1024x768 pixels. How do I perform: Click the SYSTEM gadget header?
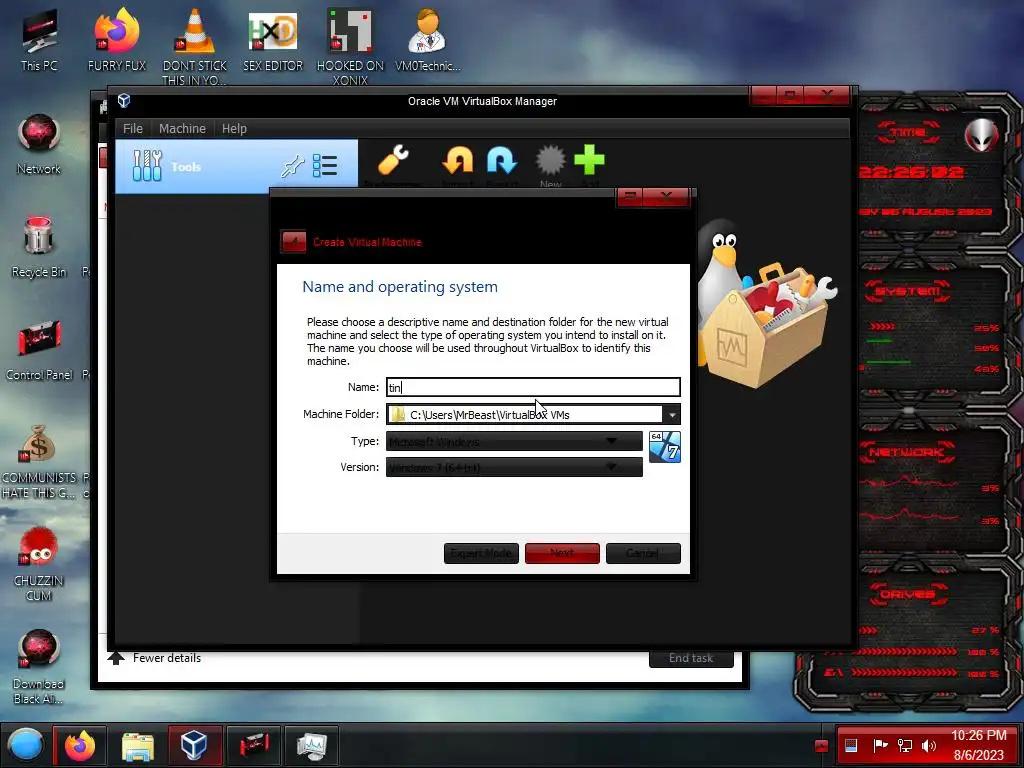click(908, 291)
